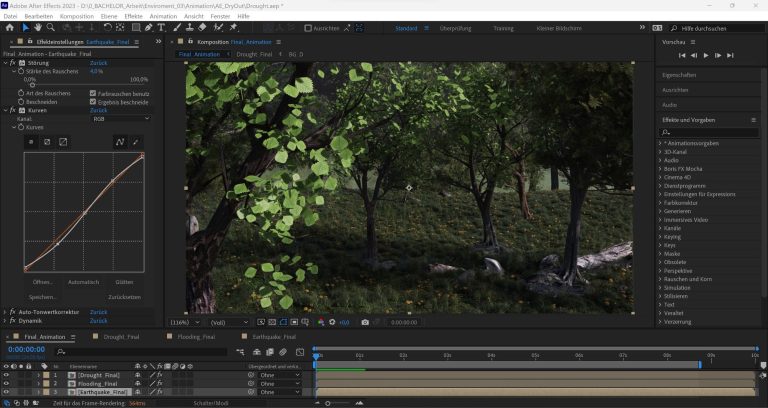Open the Komposition menu
768x408 pixels.
pos(76,16)
